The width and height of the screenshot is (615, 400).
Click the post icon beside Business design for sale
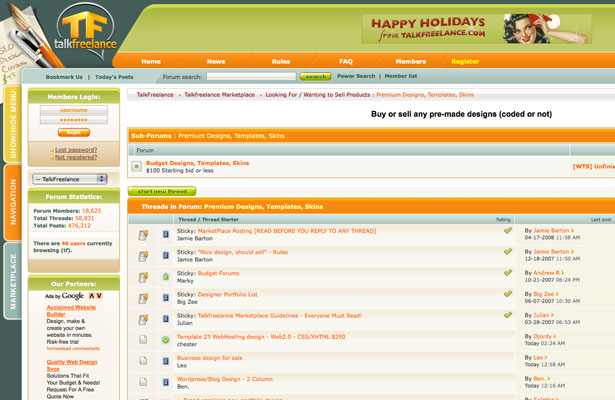(166, 361)
